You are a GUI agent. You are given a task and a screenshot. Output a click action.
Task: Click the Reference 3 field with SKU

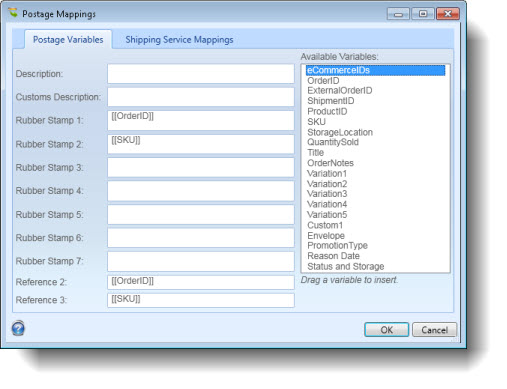coord(201,300)
